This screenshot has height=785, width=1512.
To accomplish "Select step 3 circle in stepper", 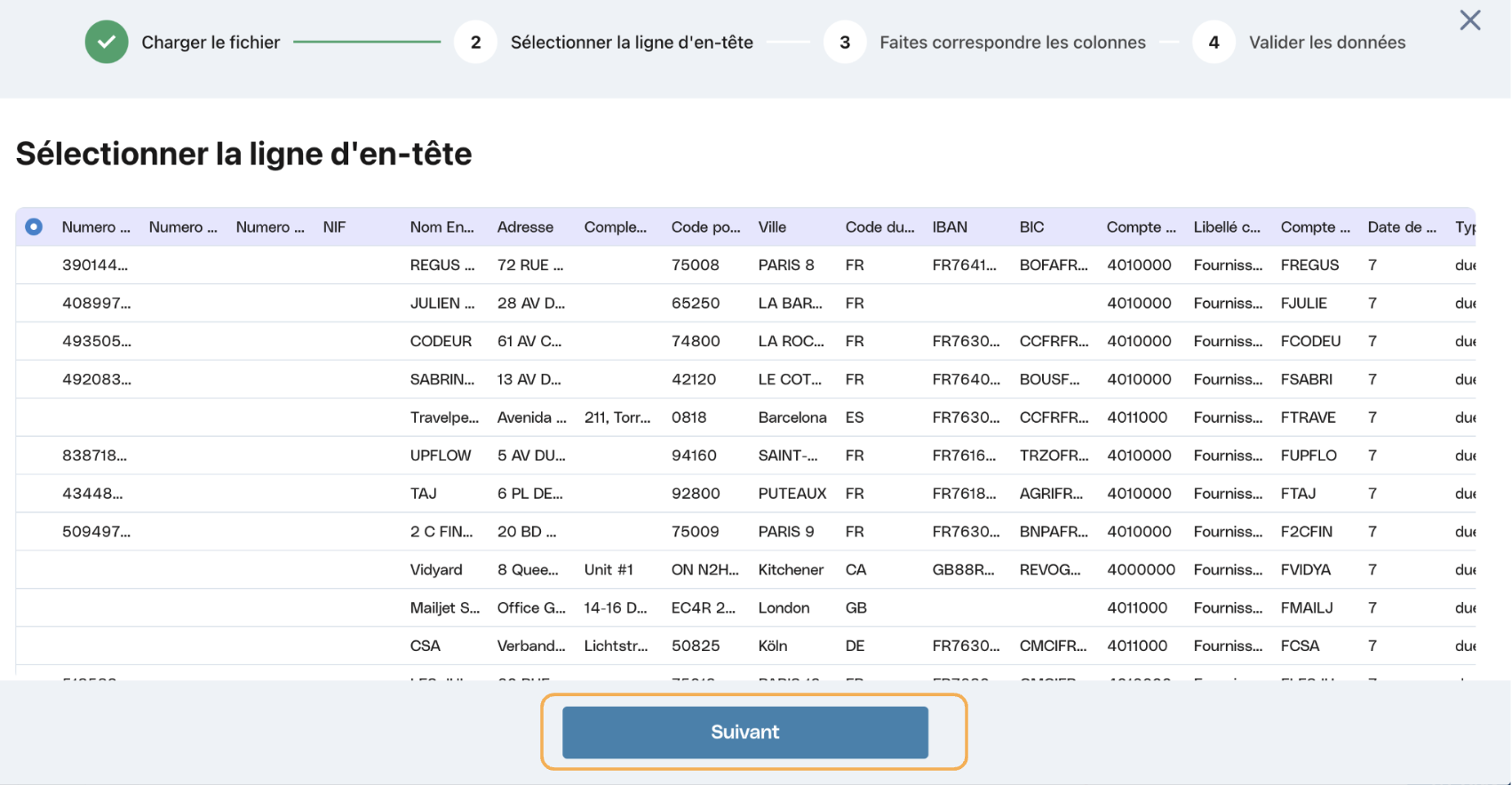I will click(x=845, y=42).
